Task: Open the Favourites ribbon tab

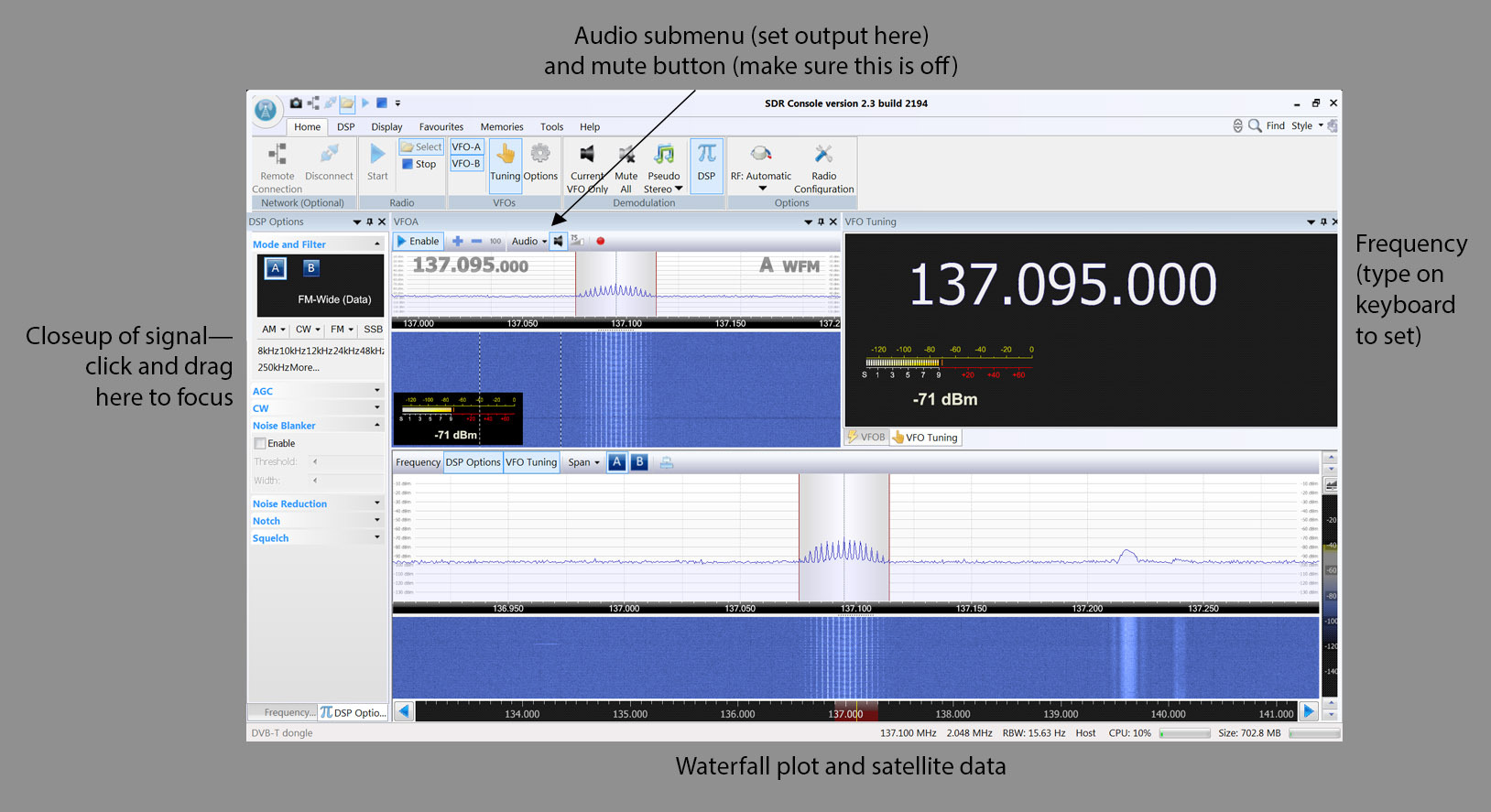Action: pyautogui.click(x=441, y=127)
